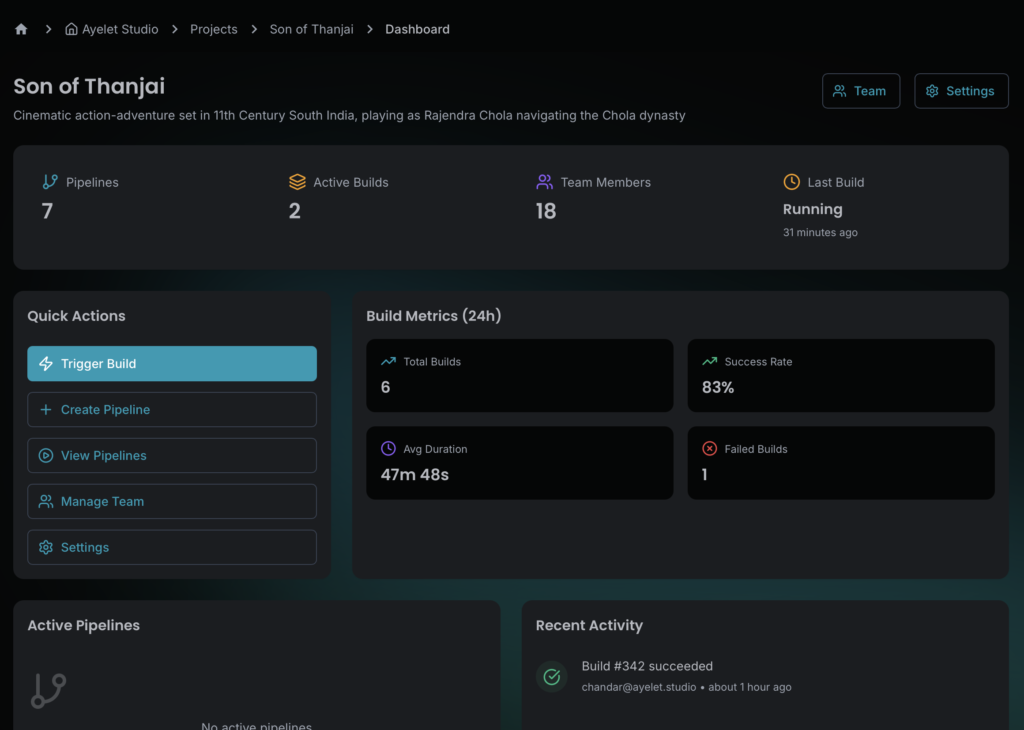Click the home icon in breadcrumb
This screenshot has width=1024, height=730.
coord(21,29)
